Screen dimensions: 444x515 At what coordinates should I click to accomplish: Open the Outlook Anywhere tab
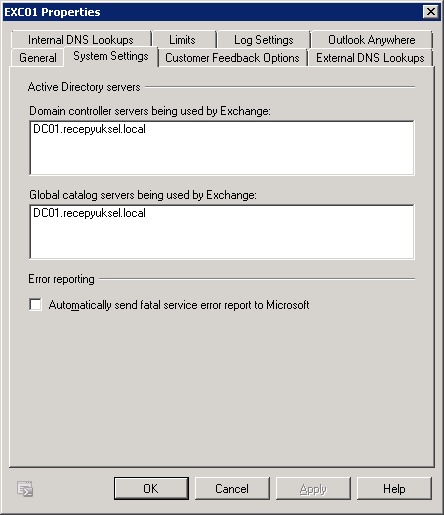tap(372, 40)
